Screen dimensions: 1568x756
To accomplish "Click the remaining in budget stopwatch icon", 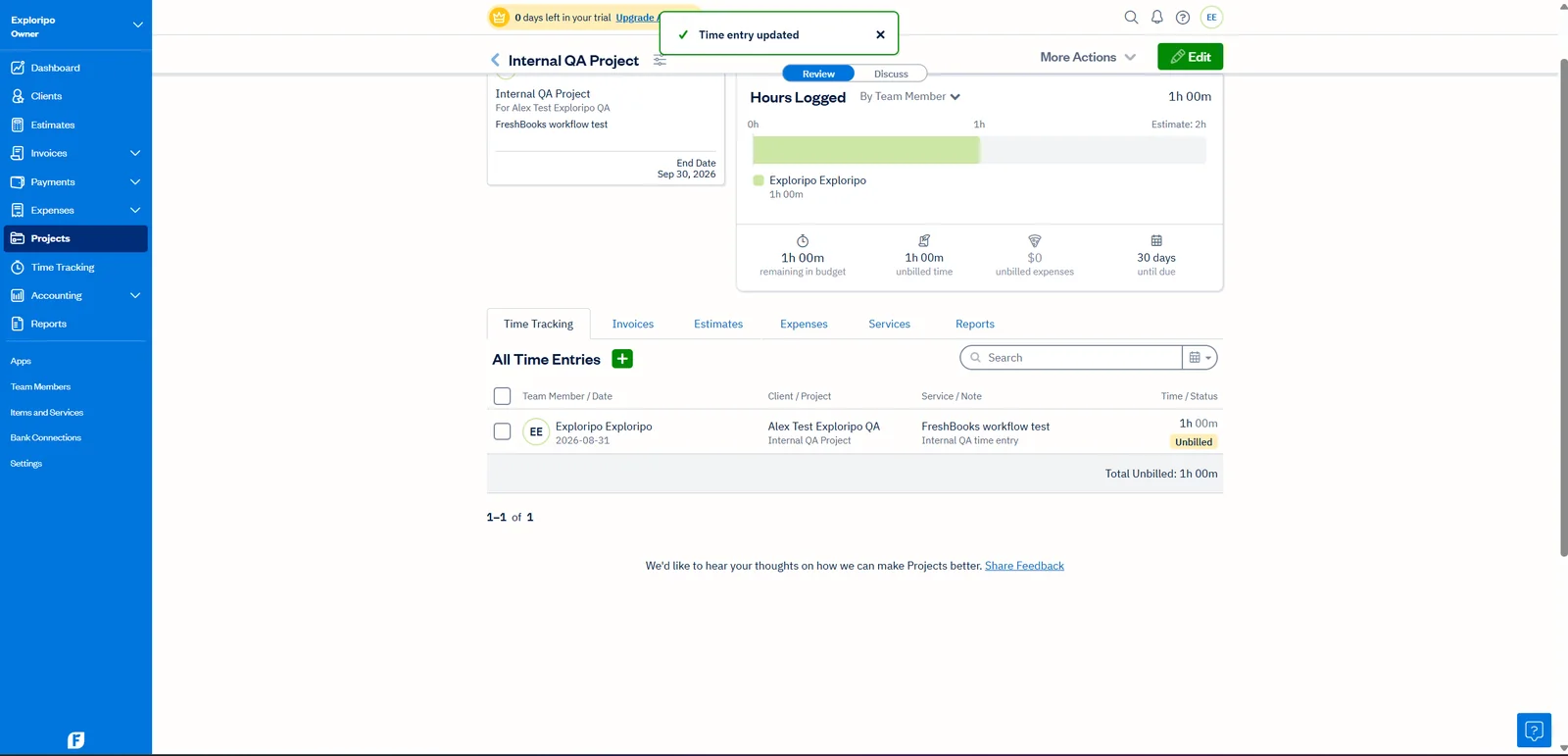I will [803, 241].
